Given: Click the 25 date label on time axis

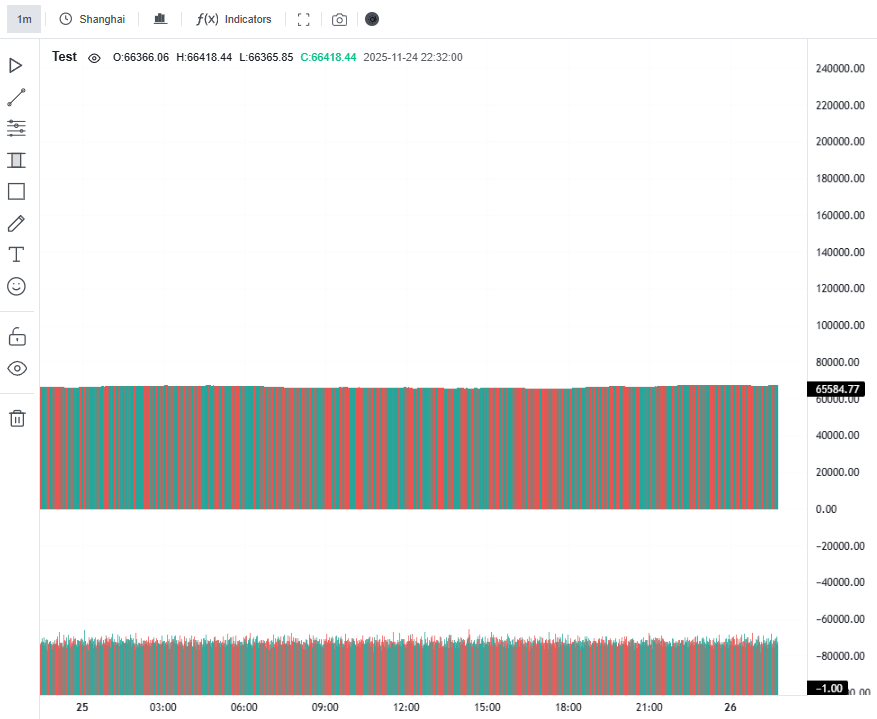Looking at the screenshot, I should pos(82,707).
